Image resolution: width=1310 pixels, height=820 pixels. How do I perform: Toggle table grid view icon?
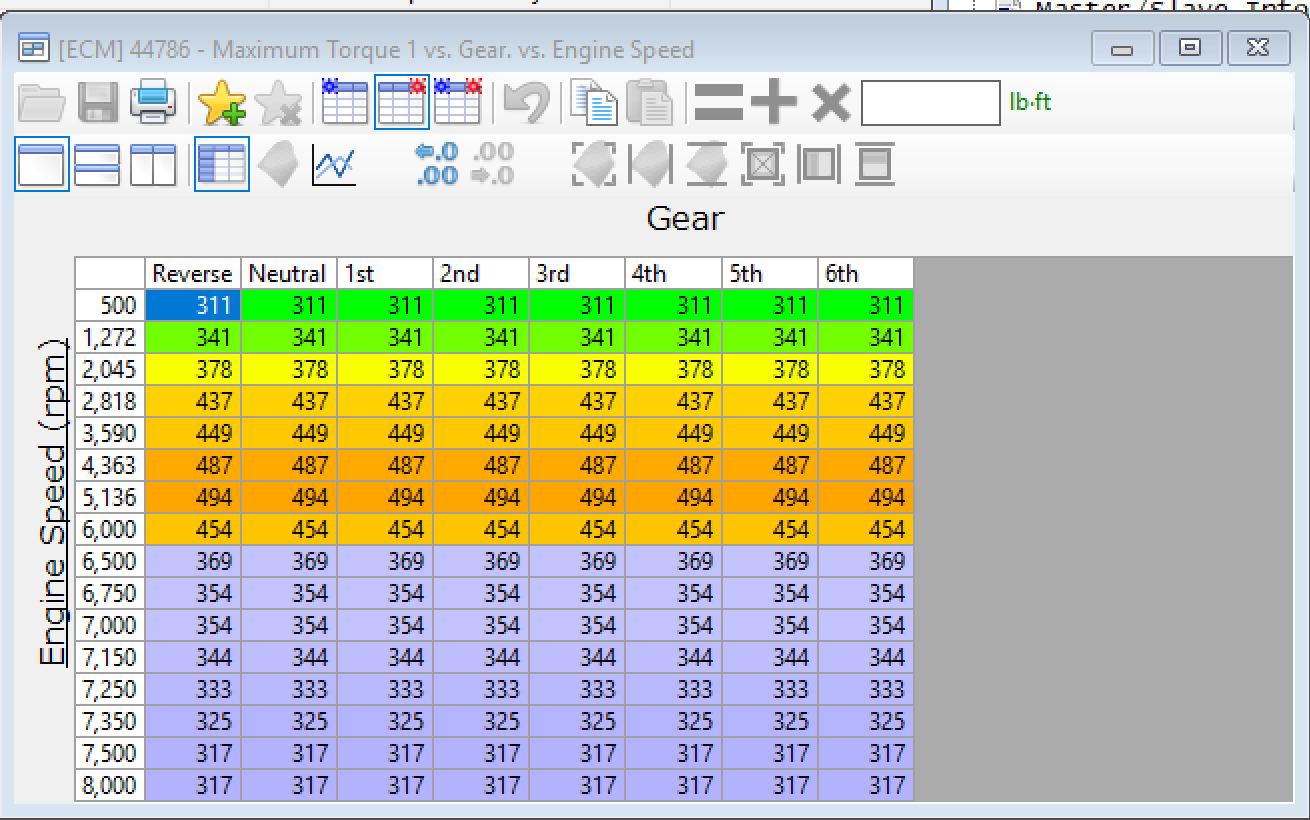pos(221,164)
